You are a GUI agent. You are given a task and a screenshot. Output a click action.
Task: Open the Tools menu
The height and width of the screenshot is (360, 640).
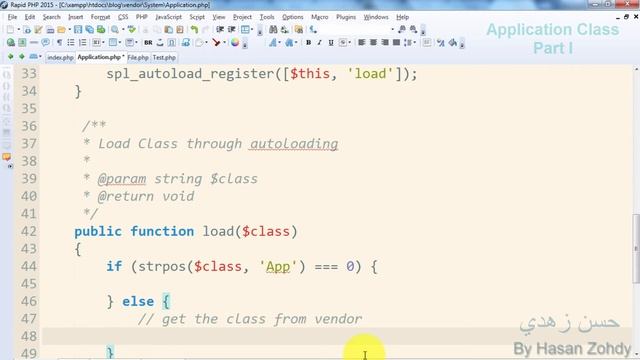point(267,17)
